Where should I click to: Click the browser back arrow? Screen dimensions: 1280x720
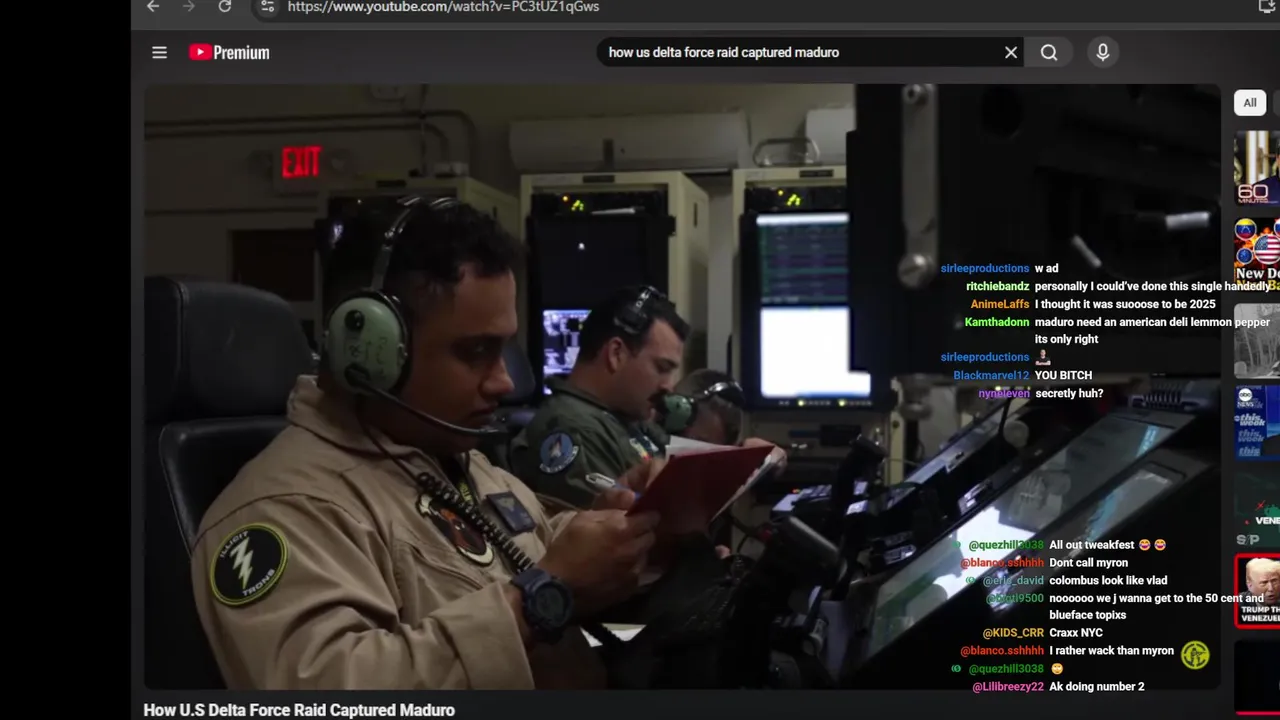[x=153, y=6]
